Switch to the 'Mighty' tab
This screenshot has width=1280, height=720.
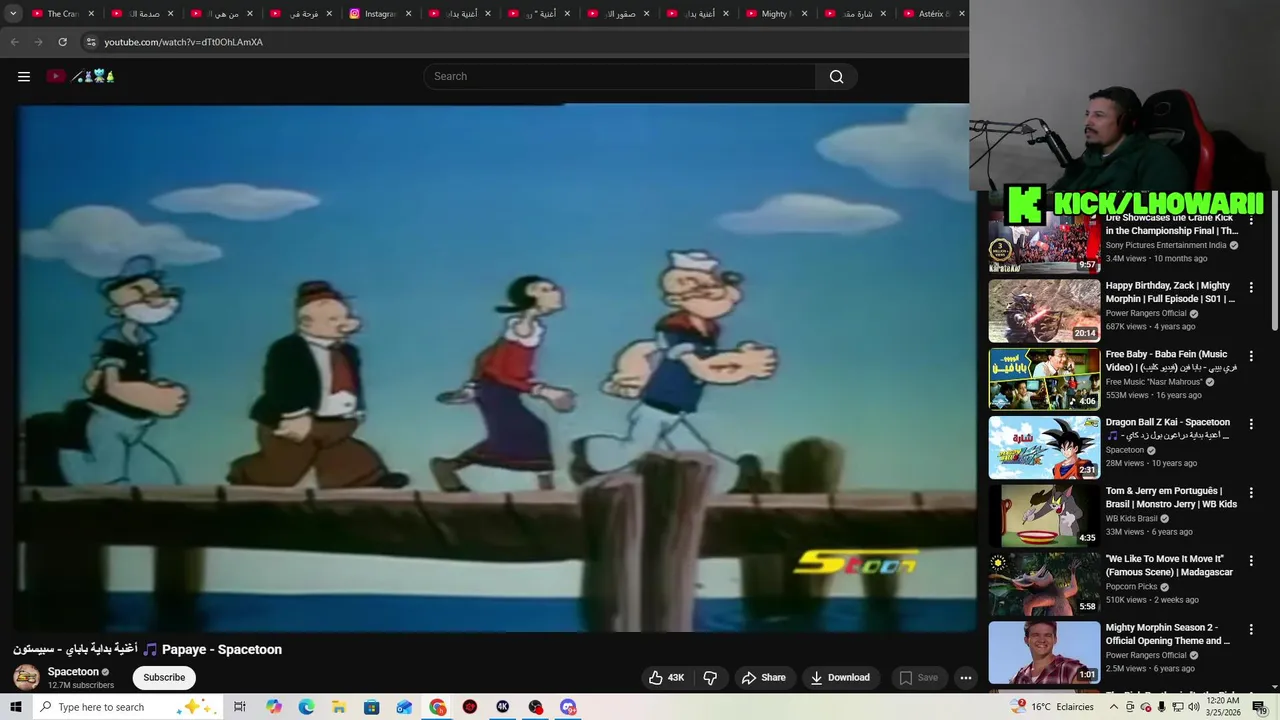pyautogui.click(x=775, y=14)
